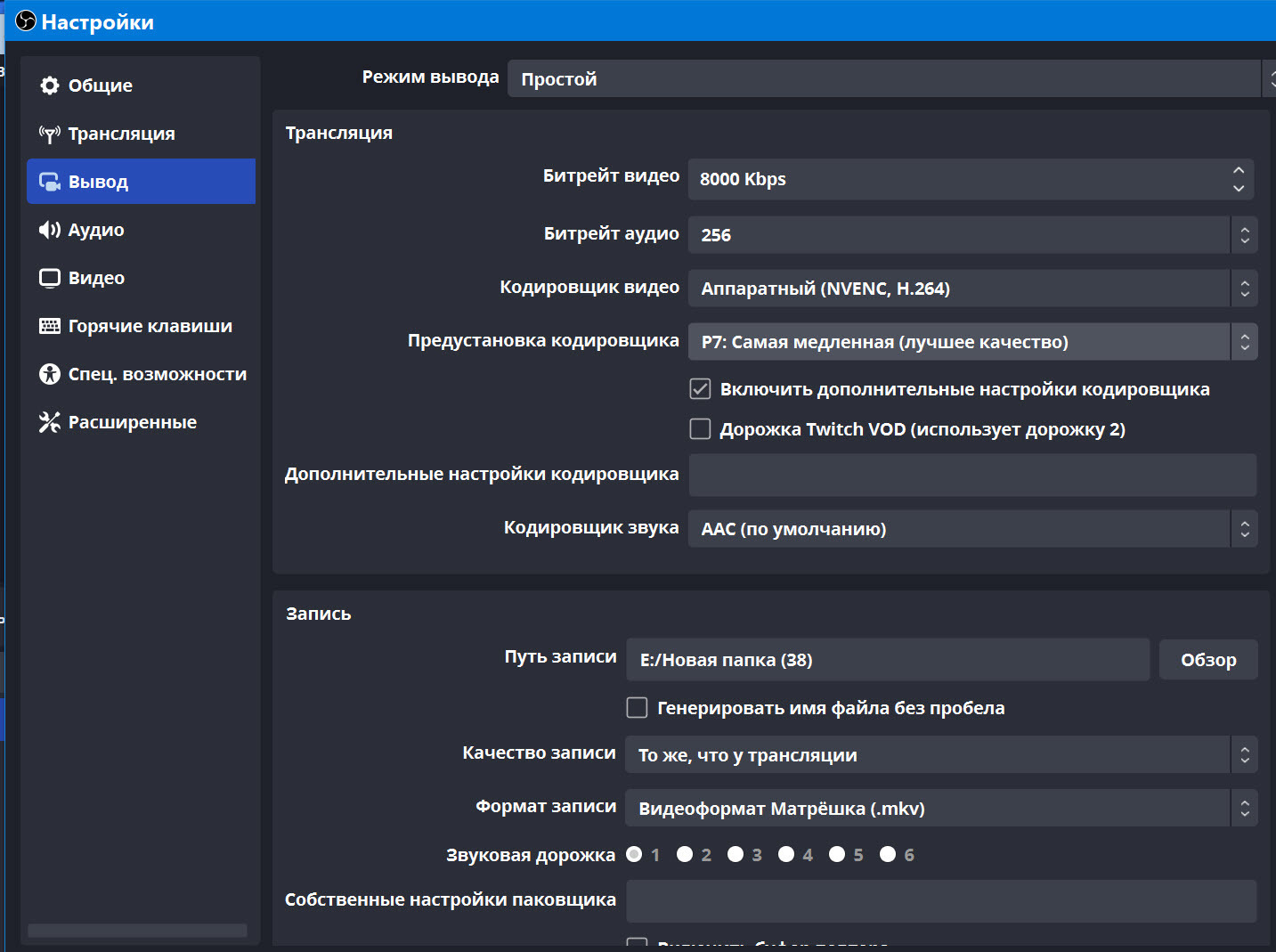
Task: Click the Запись group heading
Action: (x=319, y=614)
